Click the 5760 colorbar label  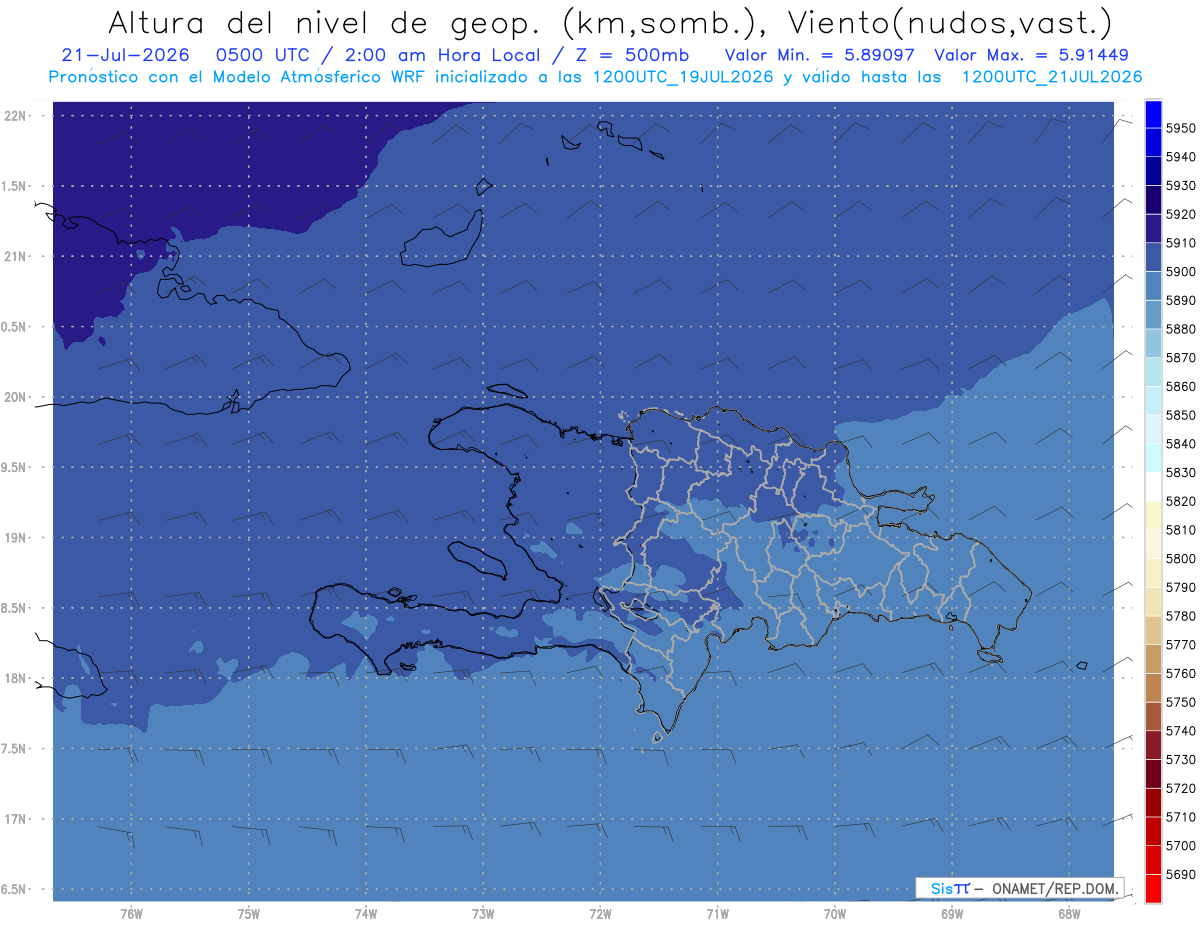(x=1180, y=673)
